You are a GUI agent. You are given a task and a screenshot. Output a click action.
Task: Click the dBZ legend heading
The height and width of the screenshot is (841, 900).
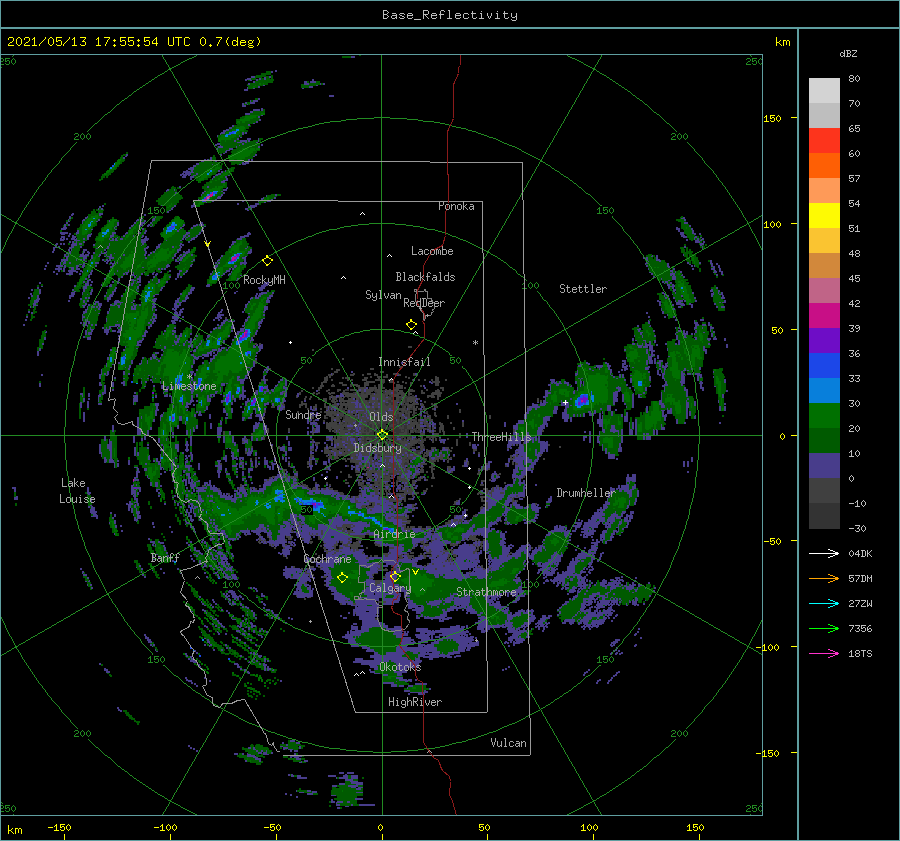(848, 53)
